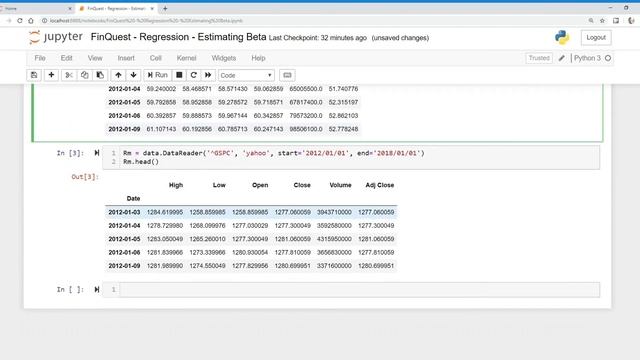Open the Edit menu
Viewport: 640px width, 360px height.
pyautogui.click(x=67, y=58)
